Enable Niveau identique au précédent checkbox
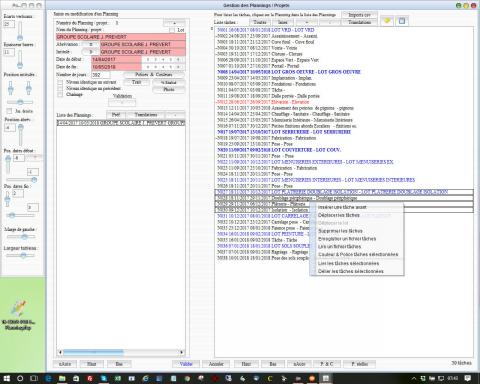 [x=60, y=88]
